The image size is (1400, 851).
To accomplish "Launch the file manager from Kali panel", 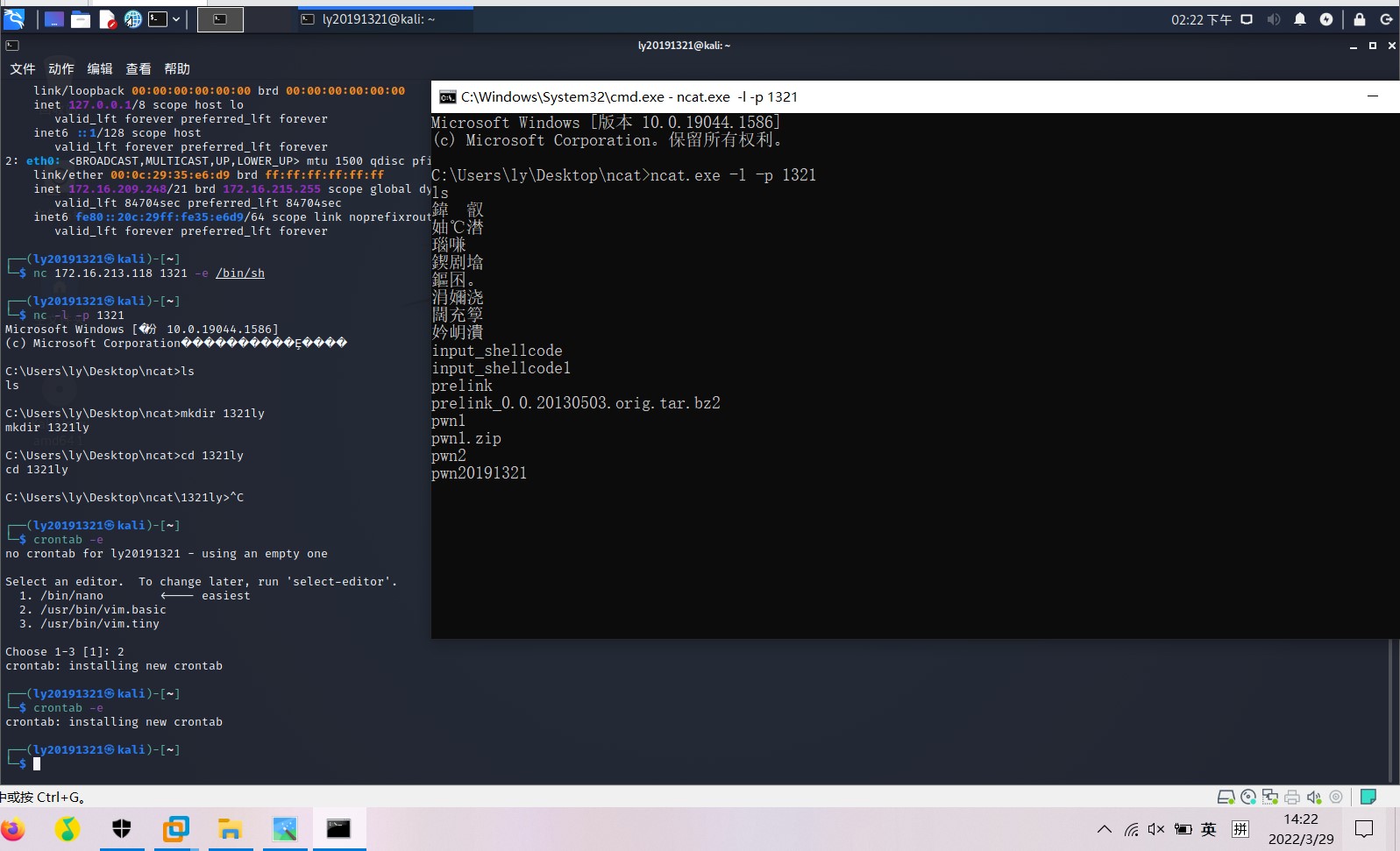I will 81,19.
